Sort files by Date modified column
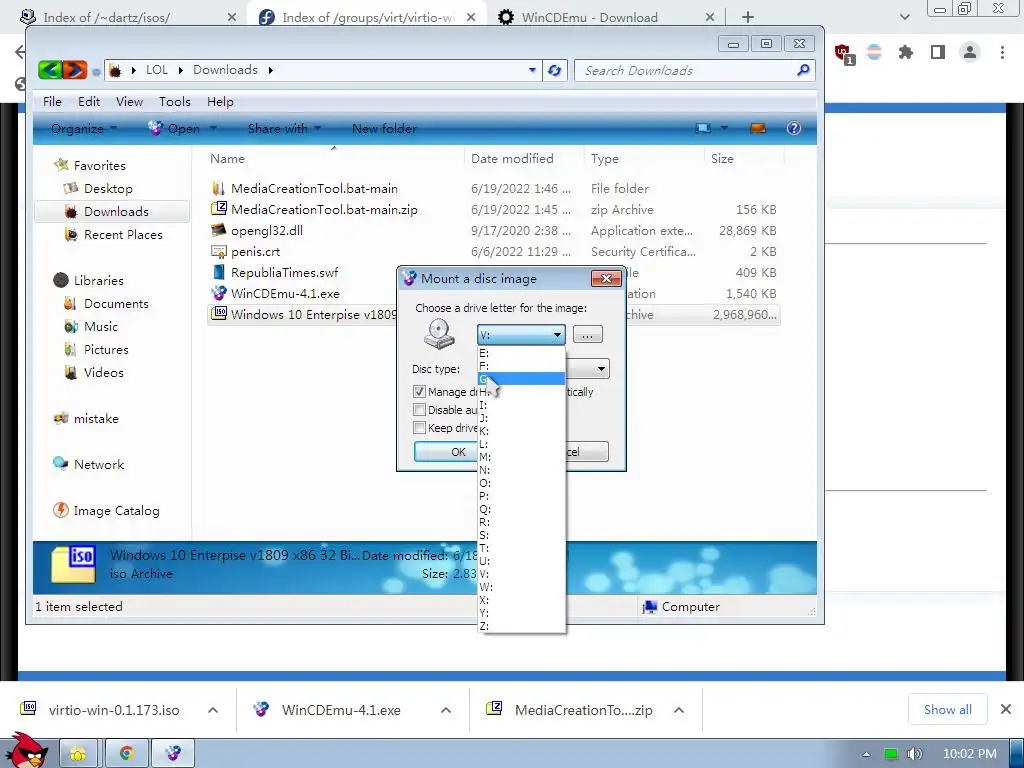The width and height of the screenshot is (1024, 768). pos(512,159)
